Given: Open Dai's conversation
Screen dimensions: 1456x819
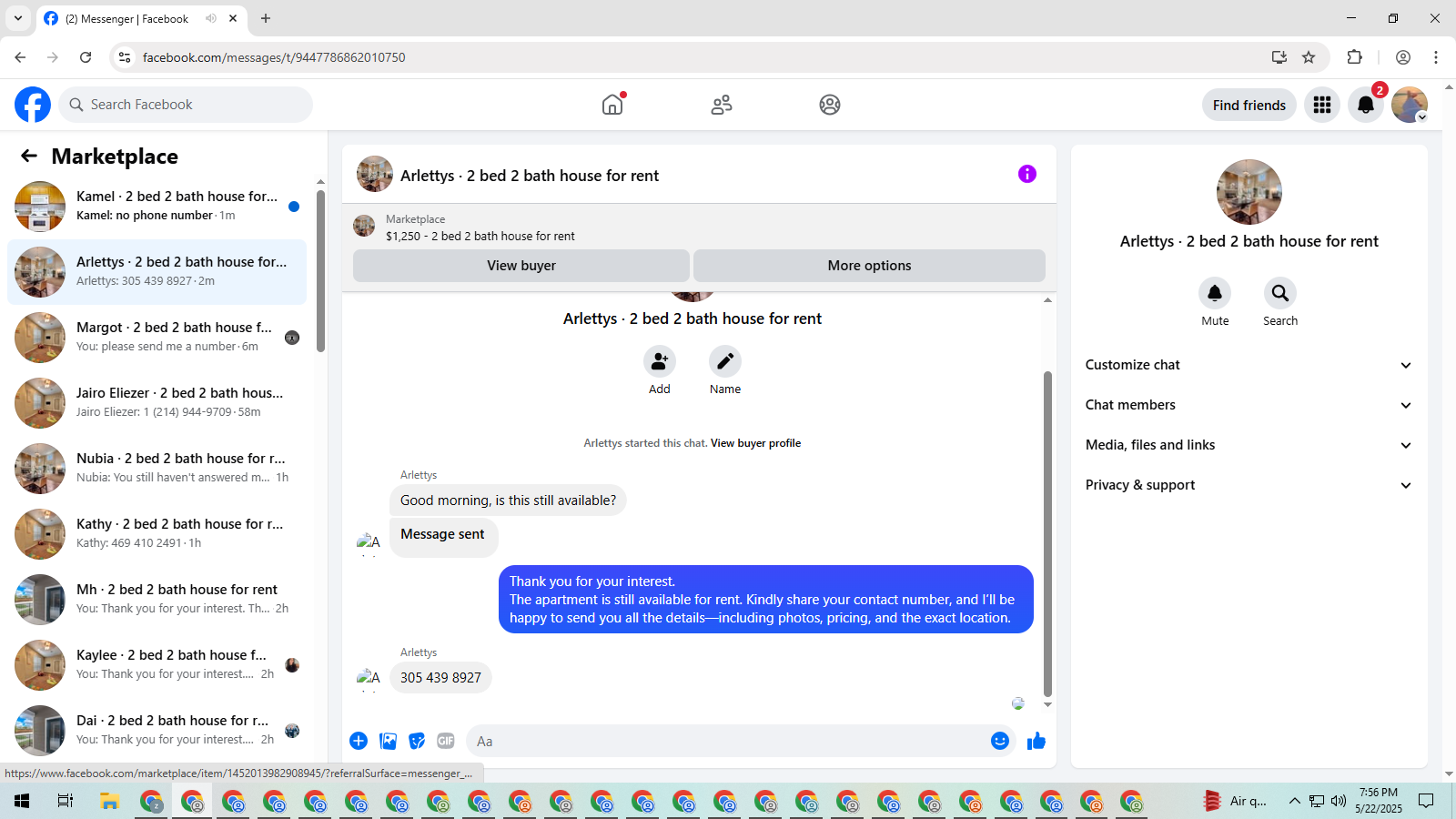Looking at the screenshot, I should pos(157,731).
